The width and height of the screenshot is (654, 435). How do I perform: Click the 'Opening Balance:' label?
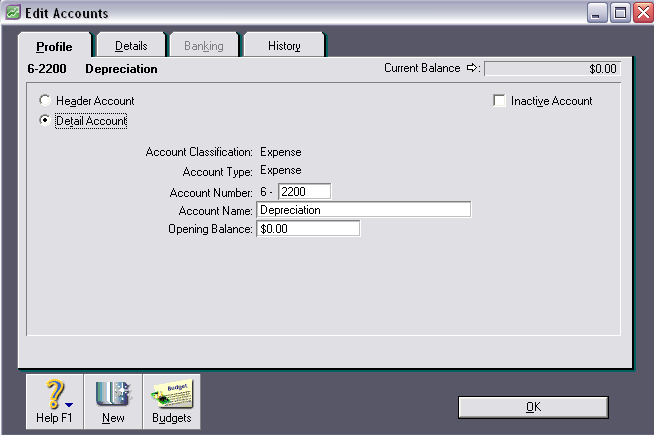click(x=210, y=229)
